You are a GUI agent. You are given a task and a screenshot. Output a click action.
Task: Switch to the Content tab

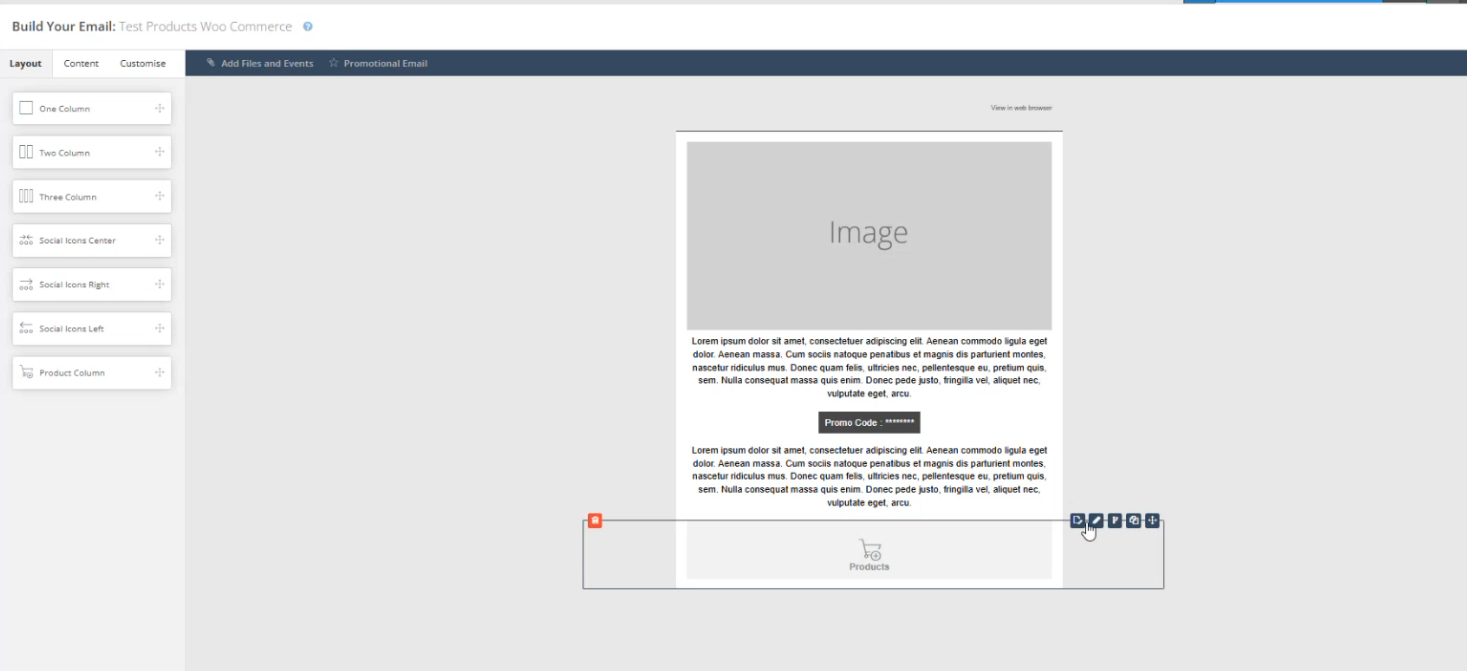[80, 62]
